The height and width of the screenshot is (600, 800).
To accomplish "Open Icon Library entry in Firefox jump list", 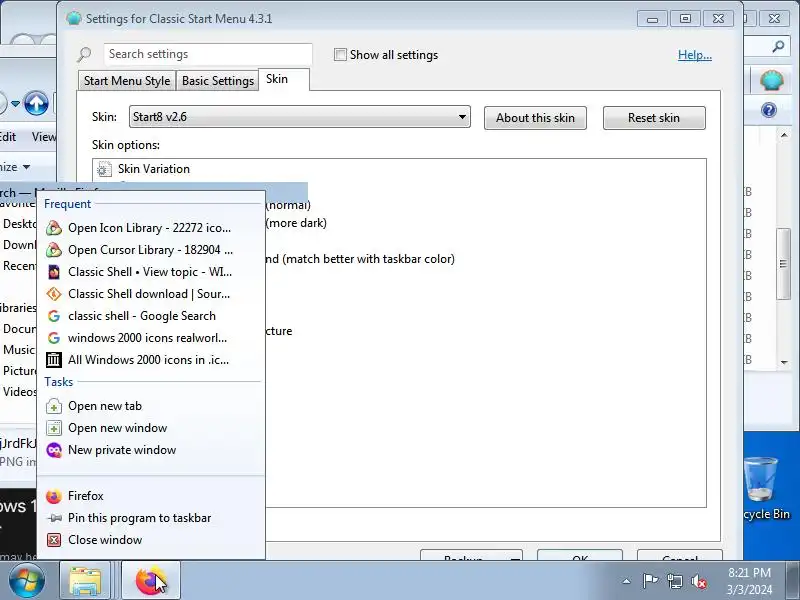I will point(151,228).
